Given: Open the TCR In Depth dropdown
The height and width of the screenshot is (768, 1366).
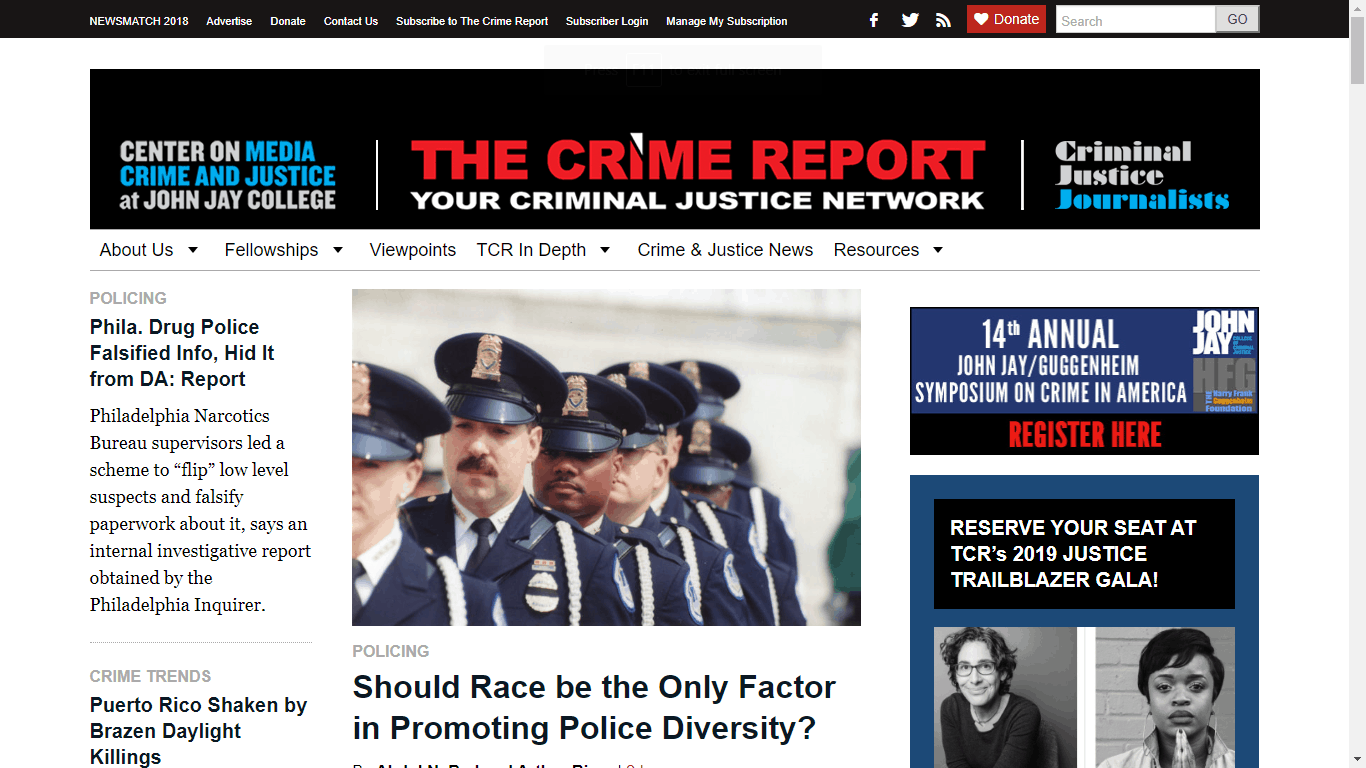Looking at the screenshot, I should pos(531,250).
